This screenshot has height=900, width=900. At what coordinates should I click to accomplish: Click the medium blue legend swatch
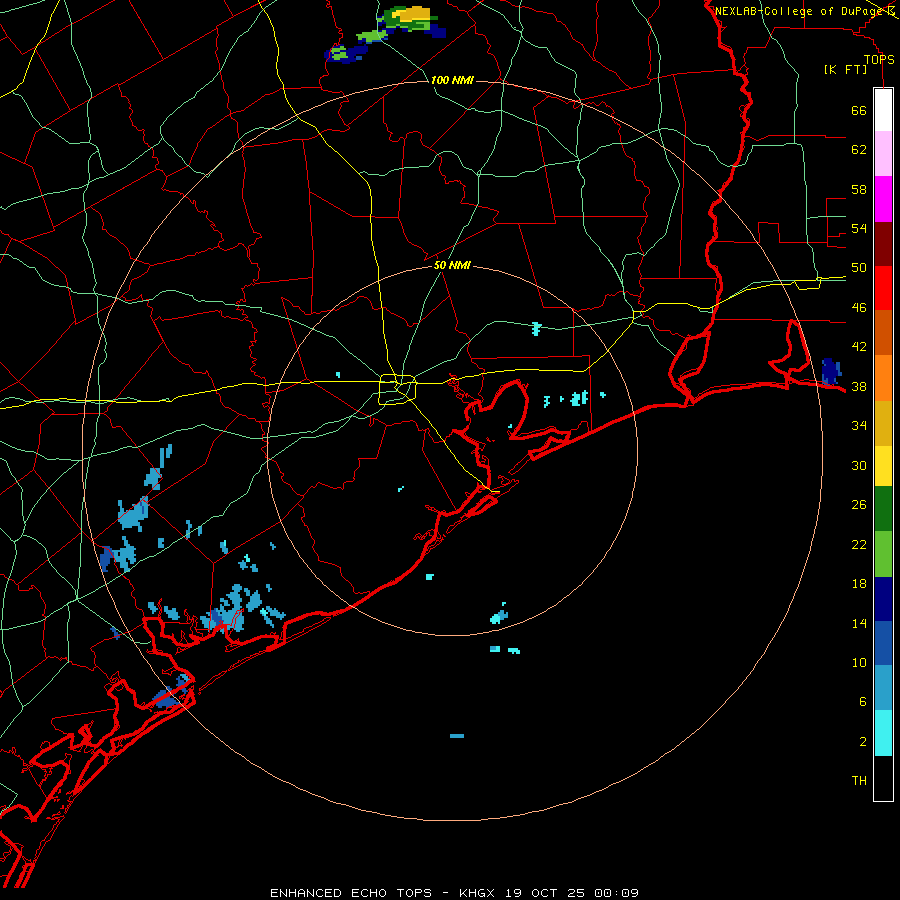coord(883,643)
